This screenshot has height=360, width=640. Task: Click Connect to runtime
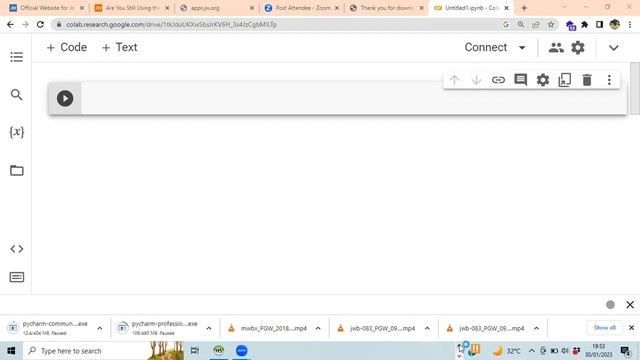coord(486,47)
